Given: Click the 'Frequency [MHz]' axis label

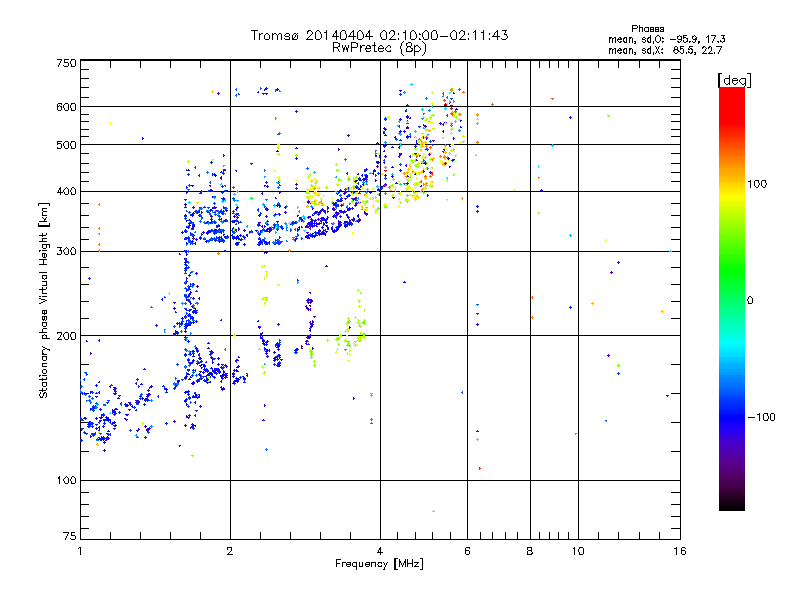Looking at the screenshot, I should (x=379, y=564).
